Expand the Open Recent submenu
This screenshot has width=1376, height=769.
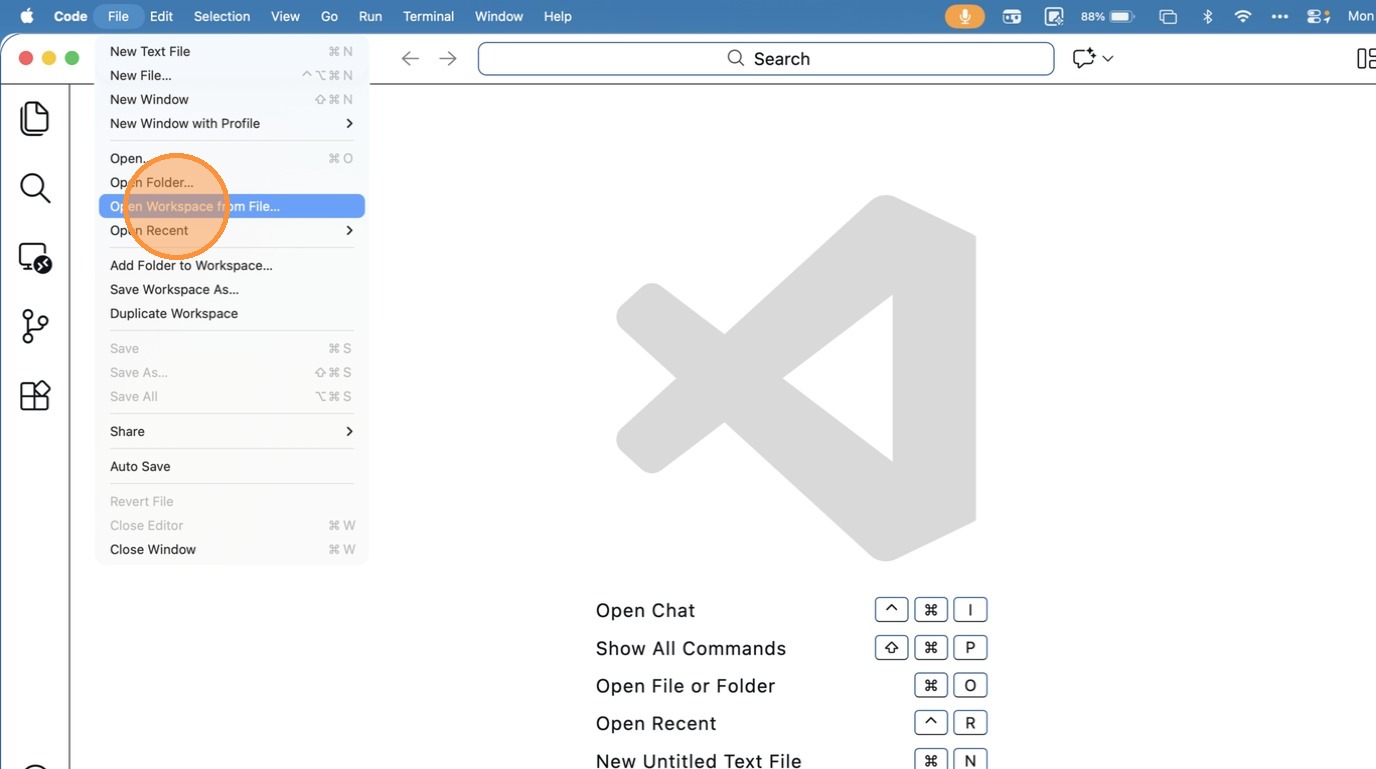232,230
